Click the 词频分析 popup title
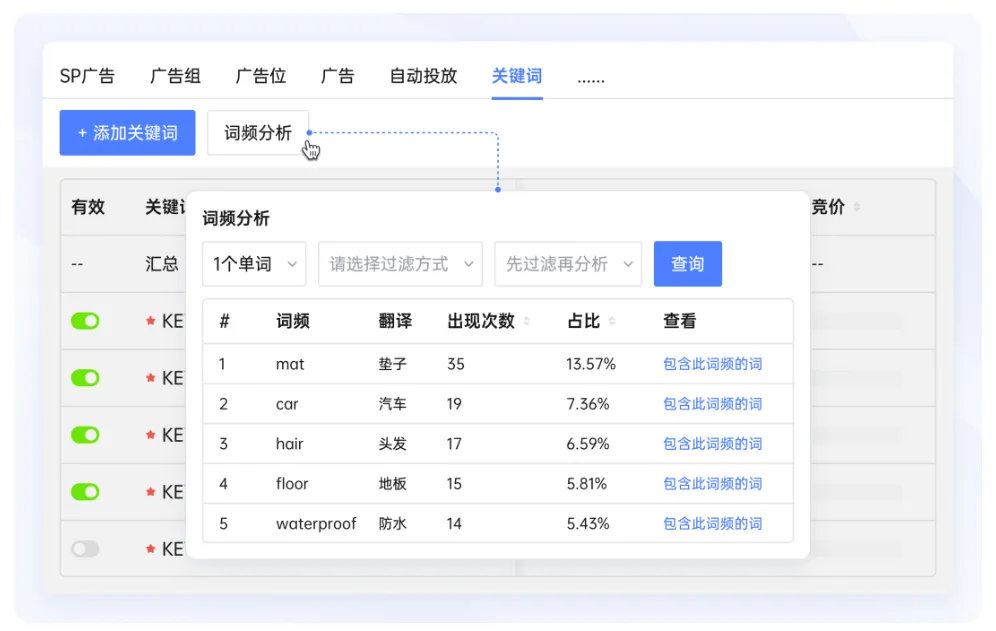 pos(236,219)
